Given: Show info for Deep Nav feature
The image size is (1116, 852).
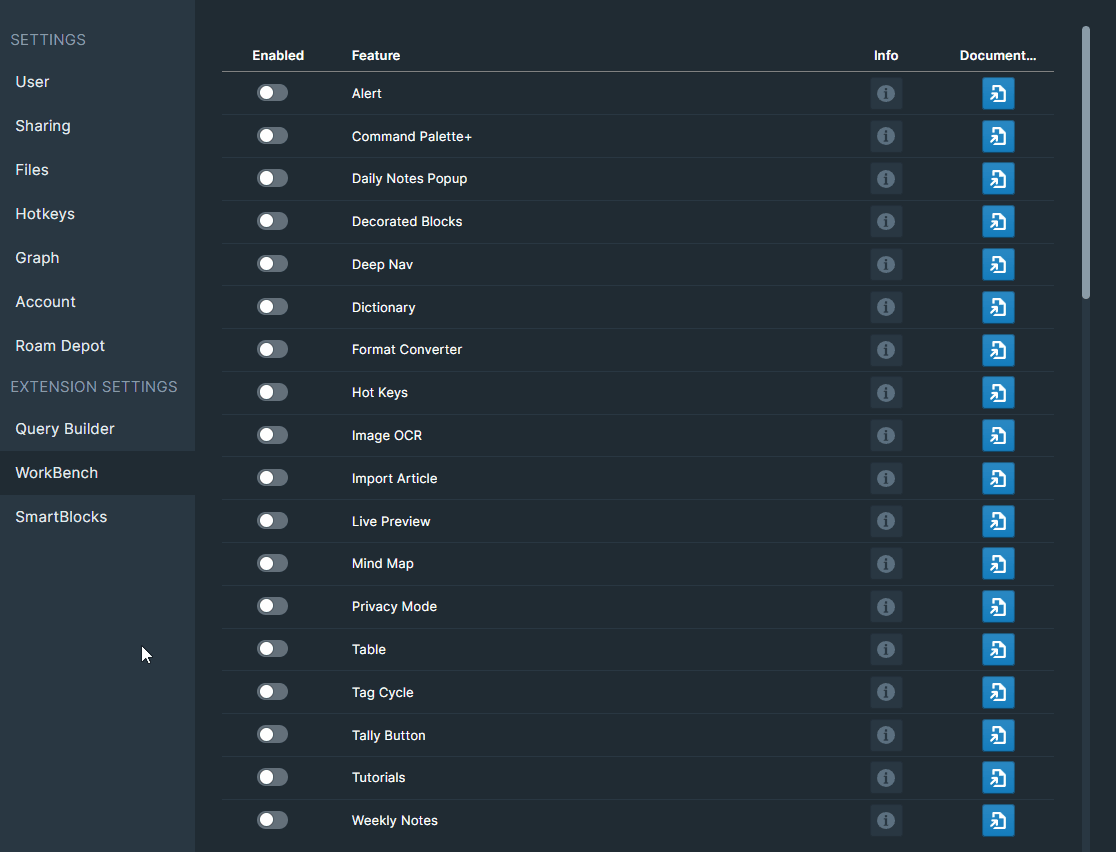Looking at the screenshot, I should 885,265.
